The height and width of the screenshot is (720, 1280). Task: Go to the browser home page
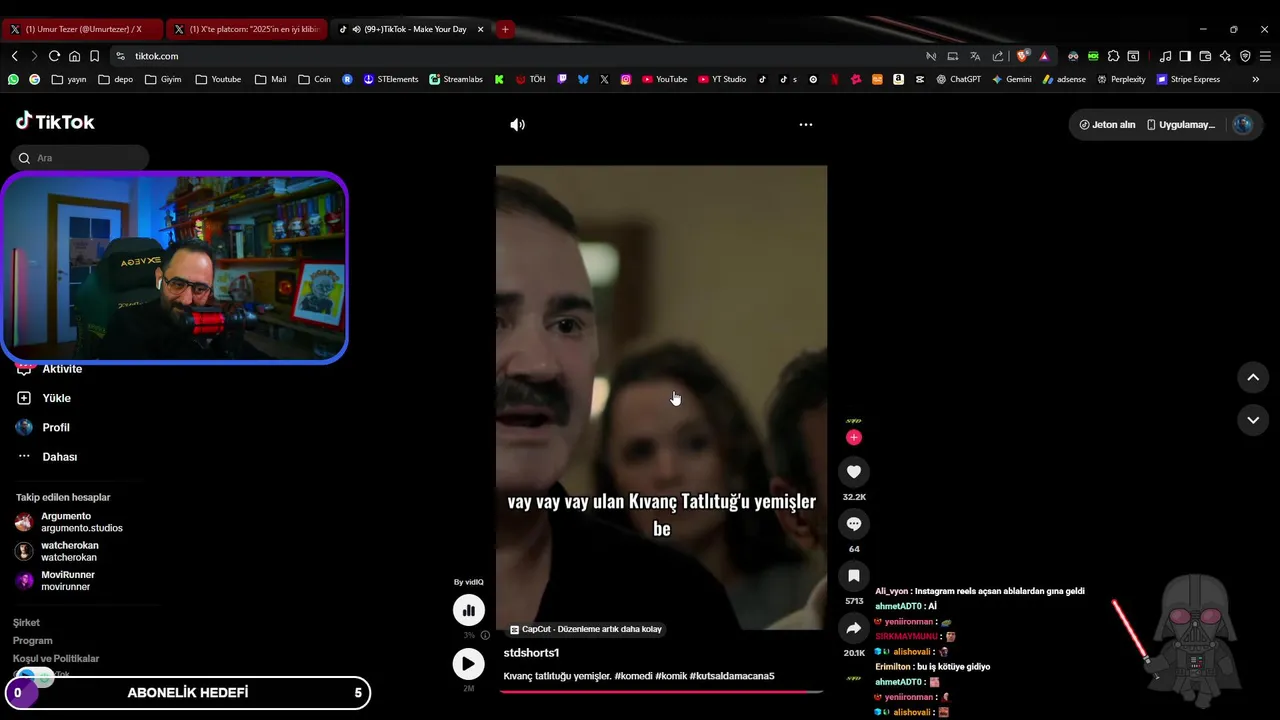(74, 56)
